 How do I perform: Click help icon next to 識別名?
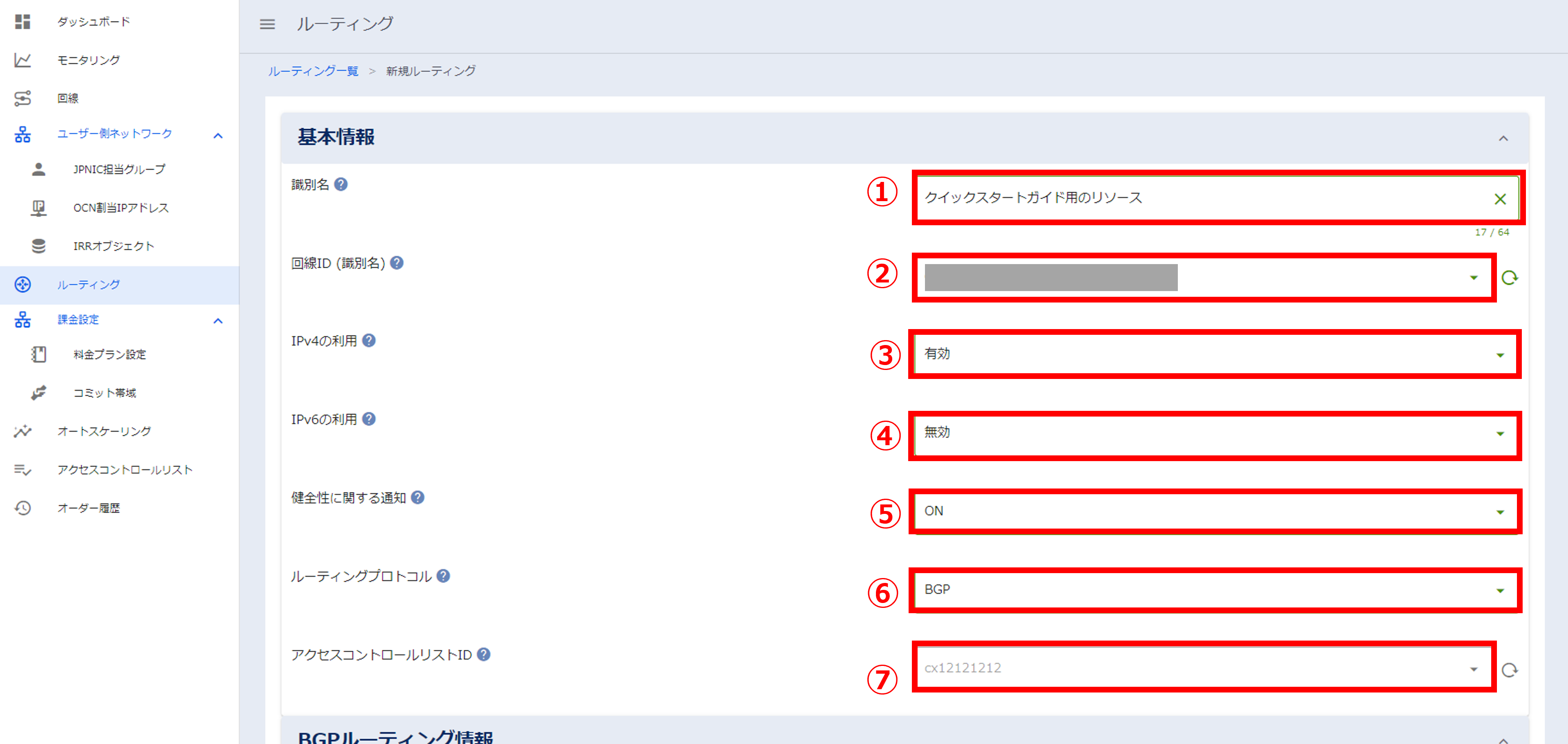(341, 184)
